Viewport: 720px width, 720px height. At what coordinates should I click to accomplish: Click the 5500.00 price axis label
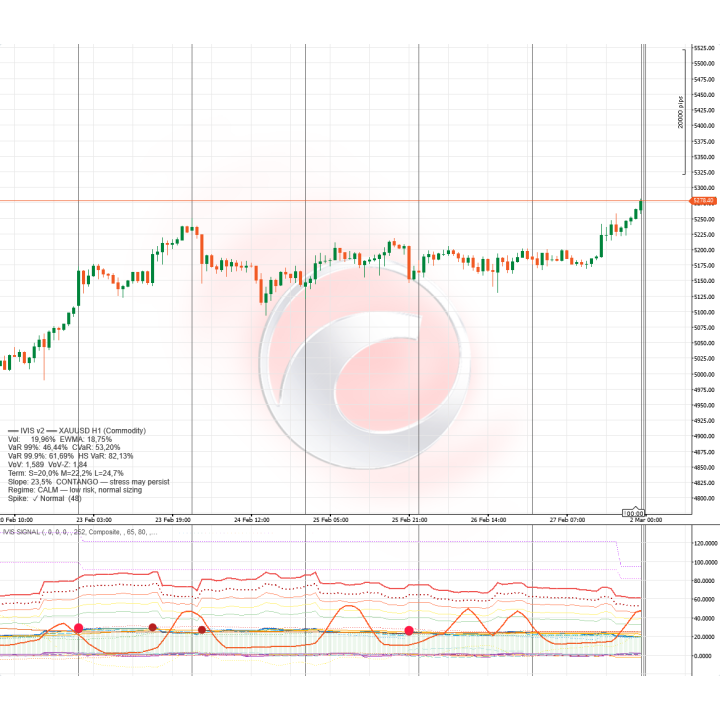click(x=704, y=64)
